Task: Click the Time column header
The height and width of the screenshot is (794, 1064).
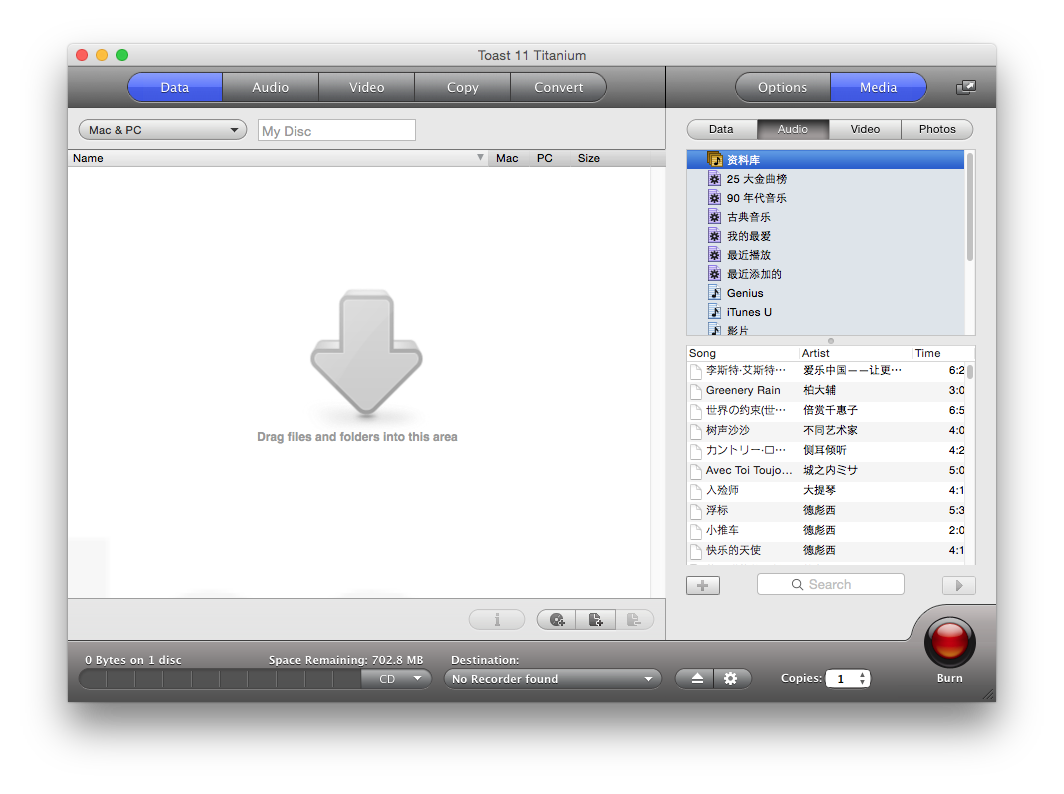Action: coord(943,353)
